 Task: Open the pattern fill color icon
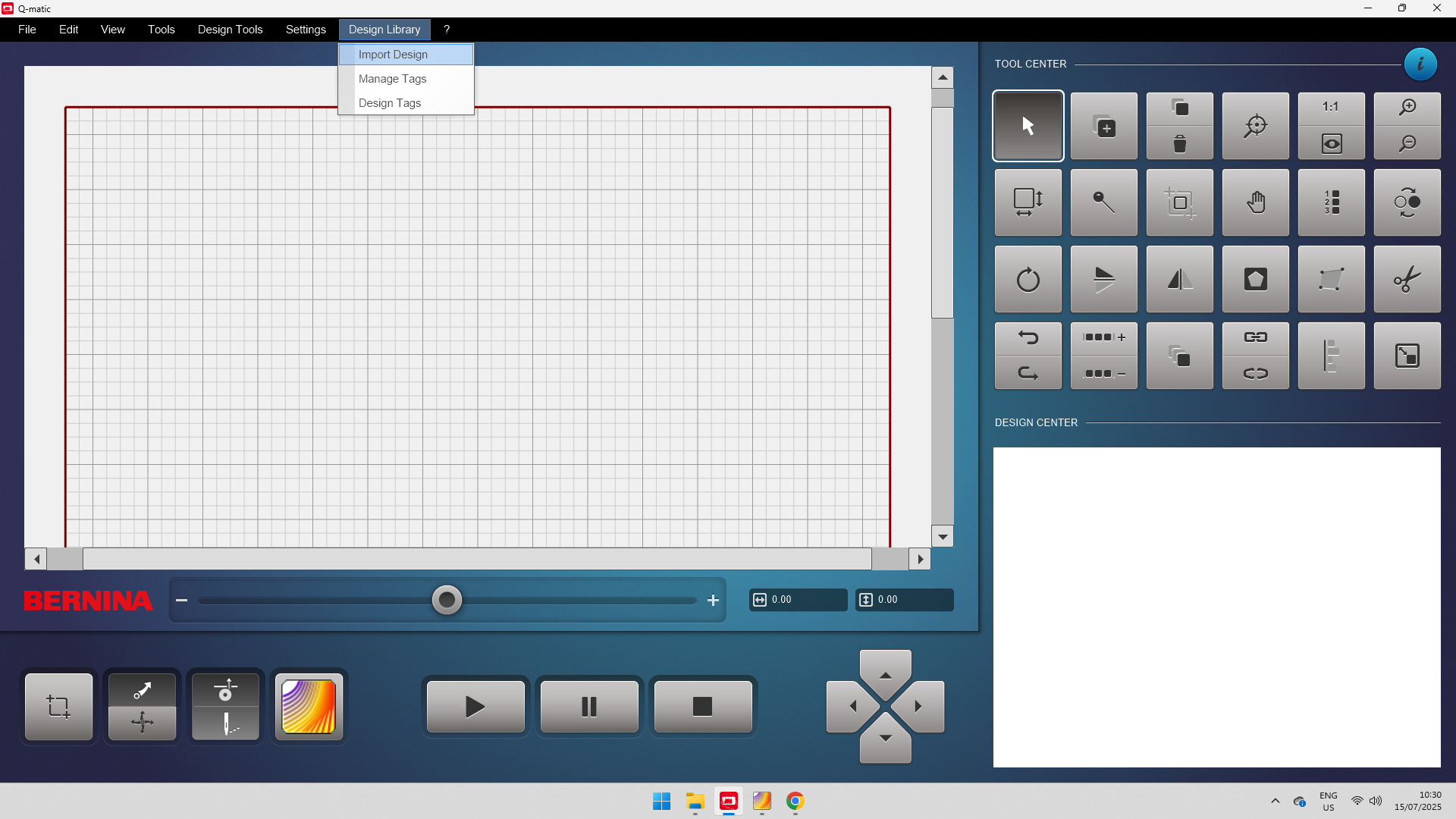coord(309,707)
